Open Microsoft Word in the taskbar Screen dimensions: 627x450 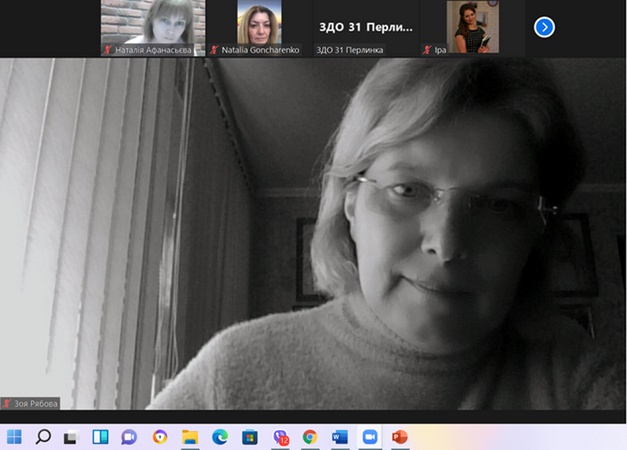coord(339,437)
